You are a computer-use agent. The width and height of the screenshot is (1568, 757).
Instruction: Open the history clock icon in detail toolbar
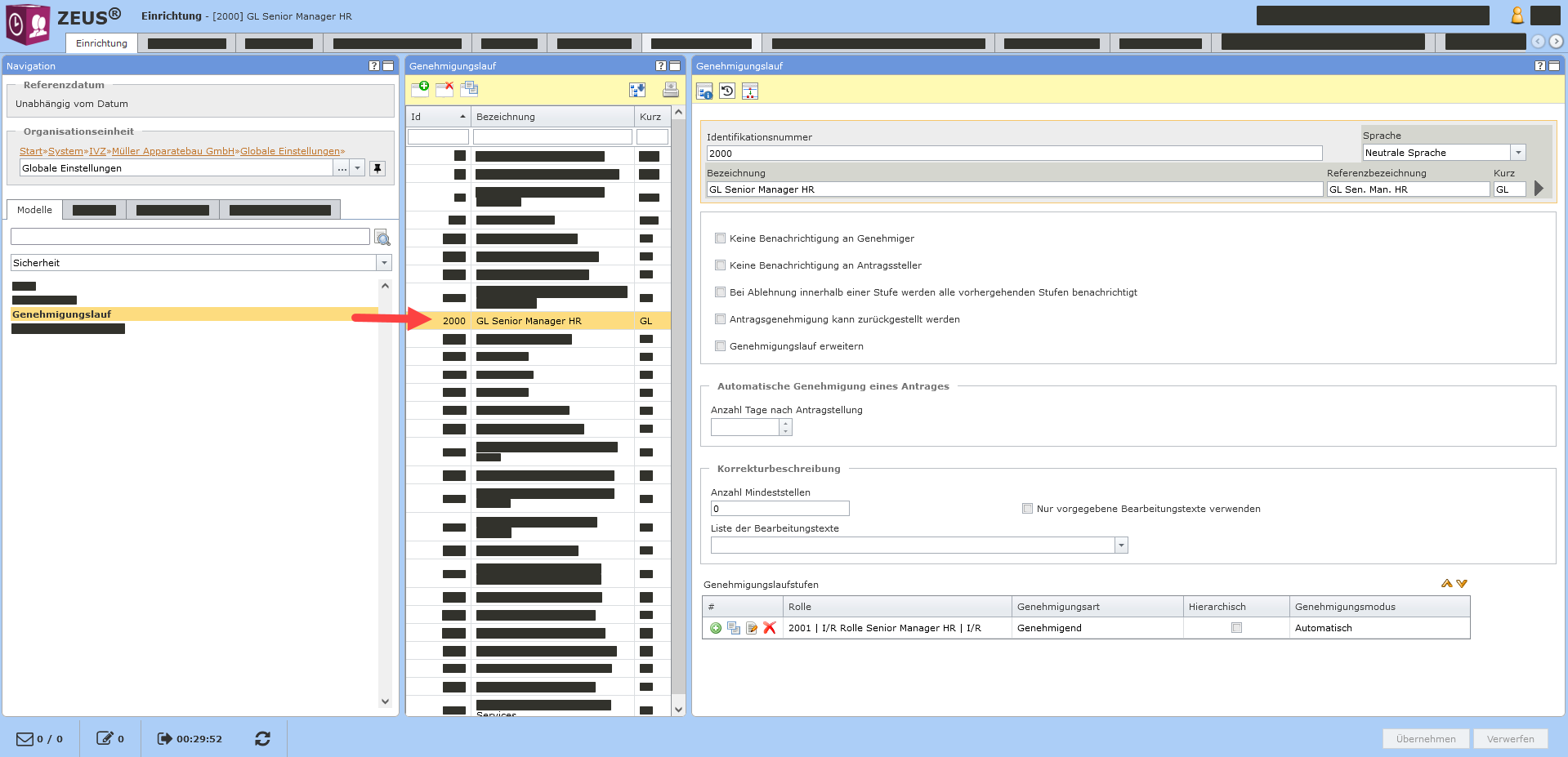[x=727, y=91]
